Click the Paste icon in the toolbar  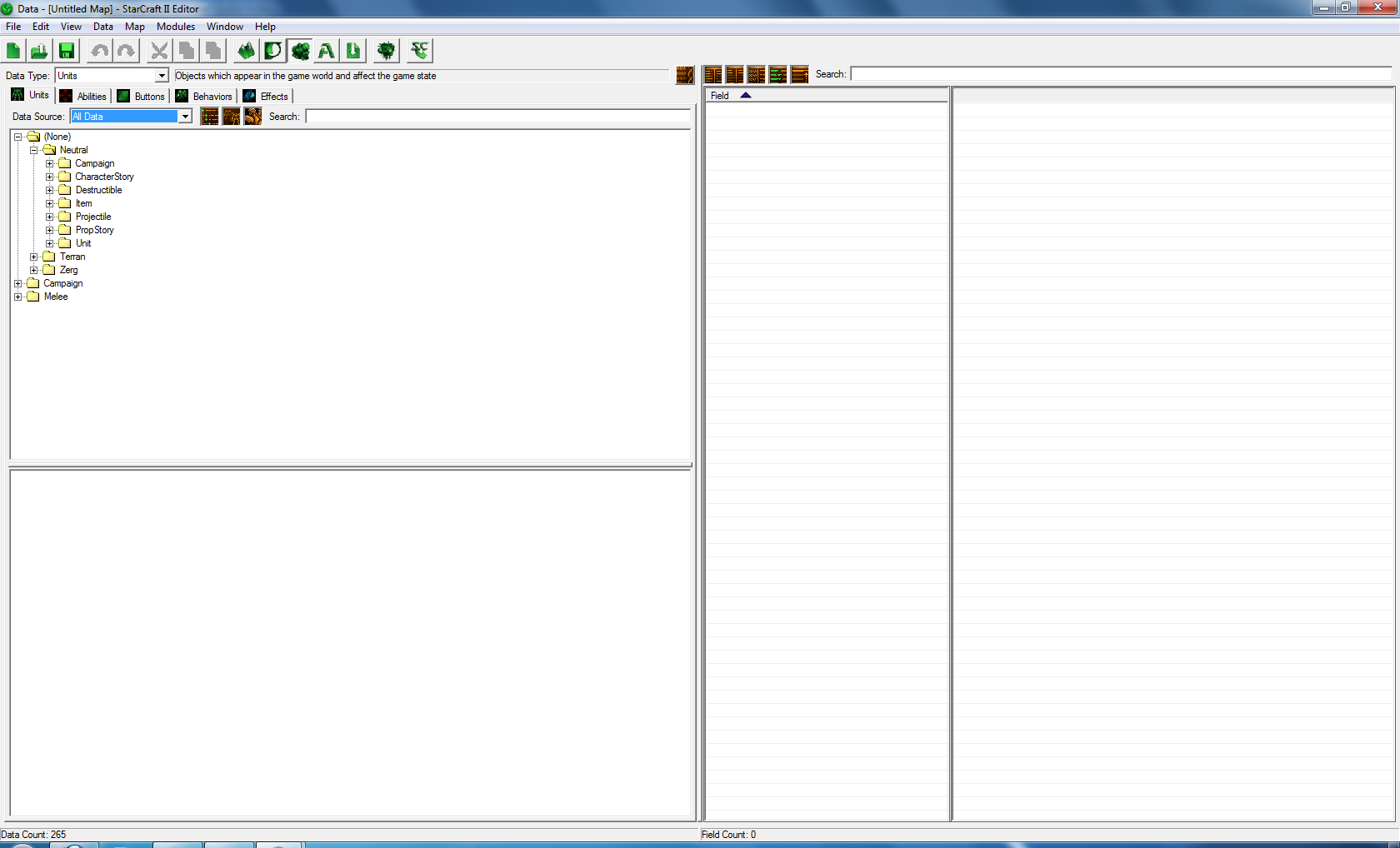tap(213, 51)
